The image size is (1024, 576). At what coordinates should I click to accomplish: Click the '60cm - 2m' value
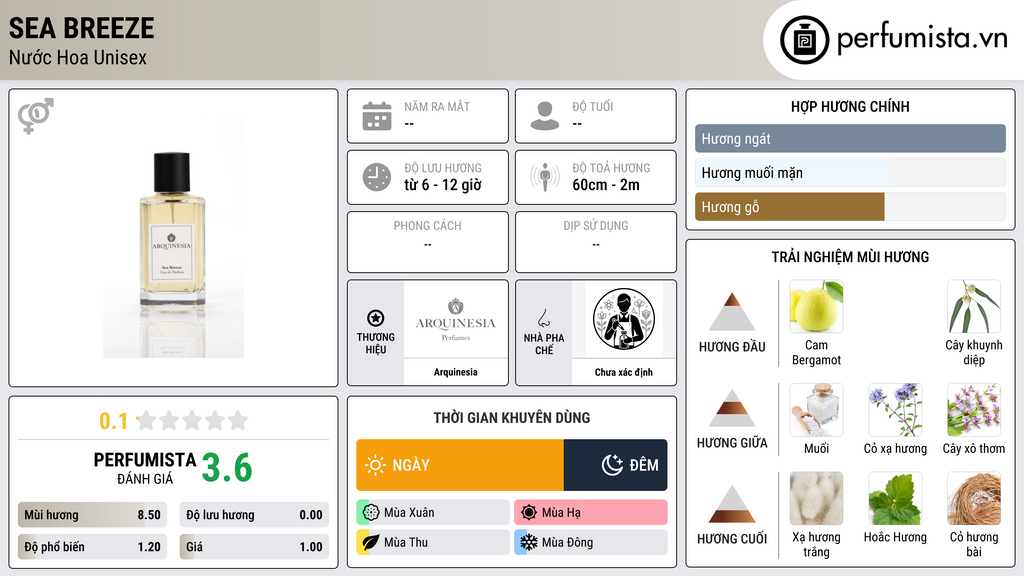[605, 185]
